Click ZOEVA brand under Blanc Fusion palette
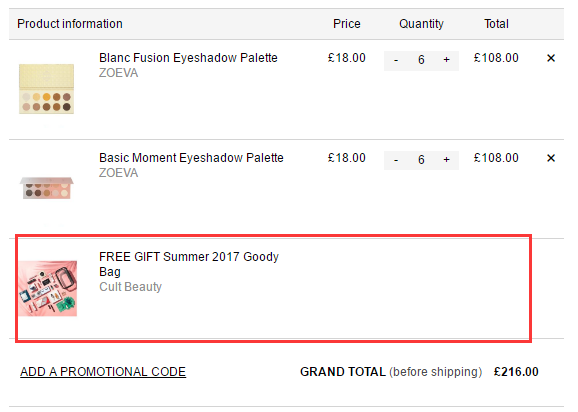Image resolution: width=578 pixels, height=412 pixels. (x=118, y=73)
